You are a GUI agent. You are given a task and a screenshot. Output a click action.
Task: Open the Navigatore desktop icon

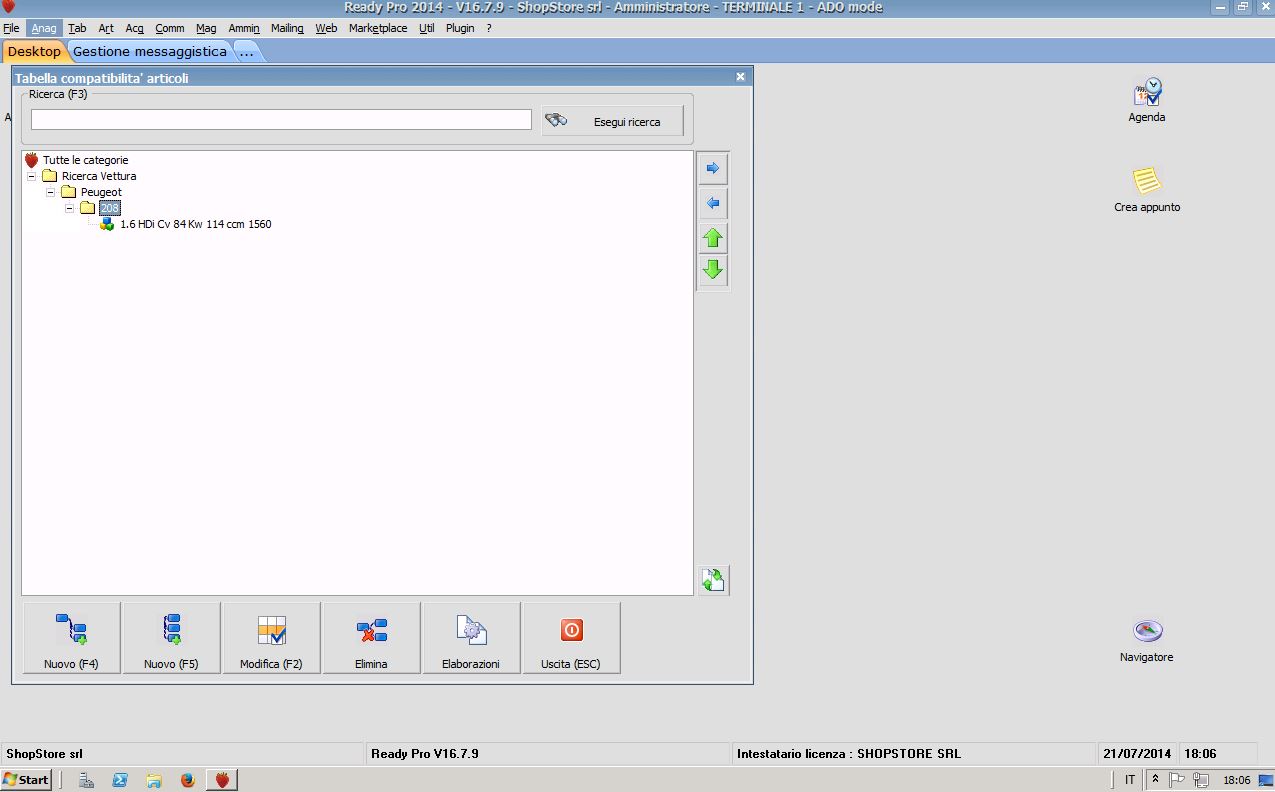click(1147, 641)
